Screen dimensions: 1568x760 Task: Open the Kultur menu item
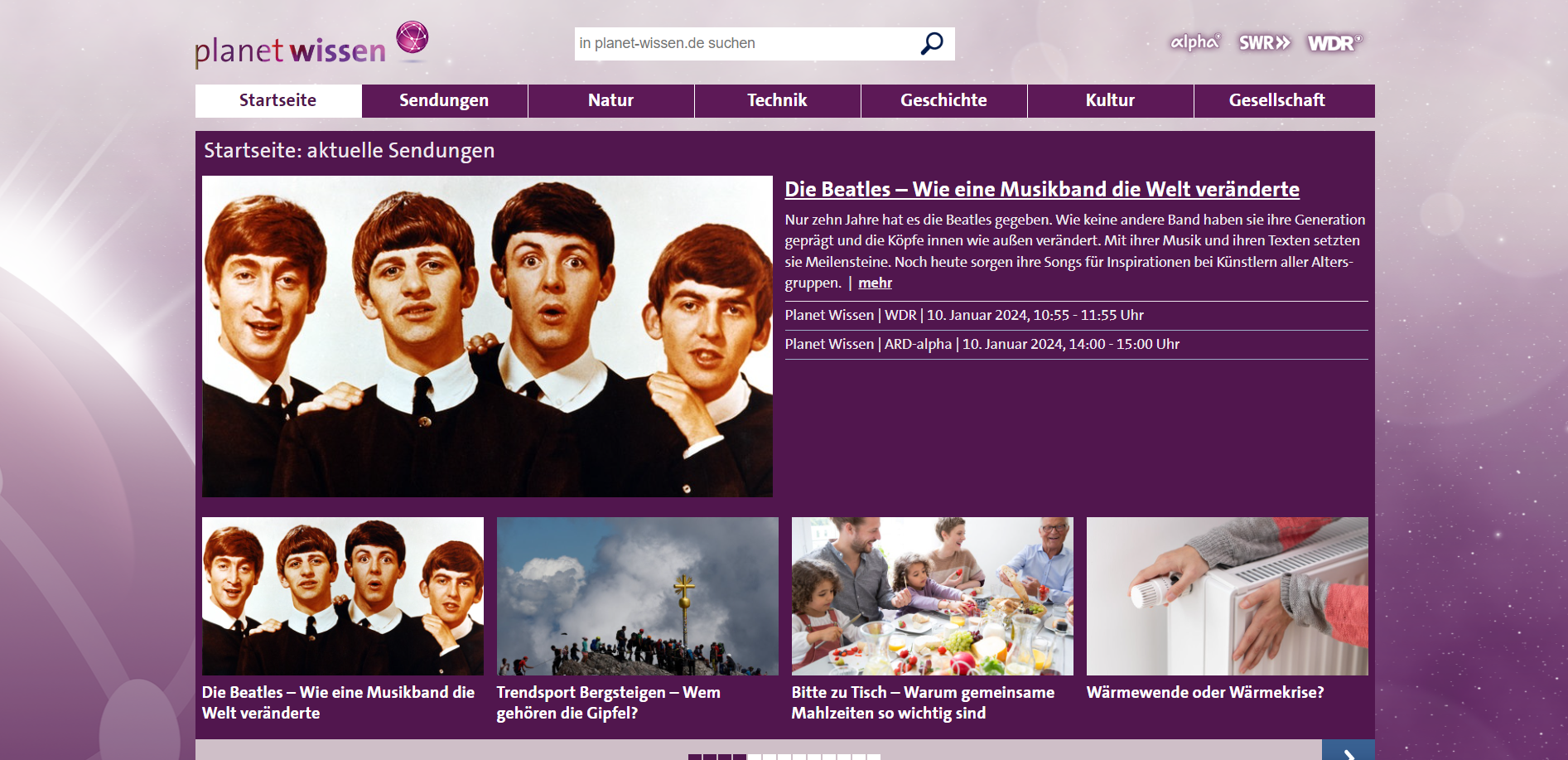(1111, 100)
